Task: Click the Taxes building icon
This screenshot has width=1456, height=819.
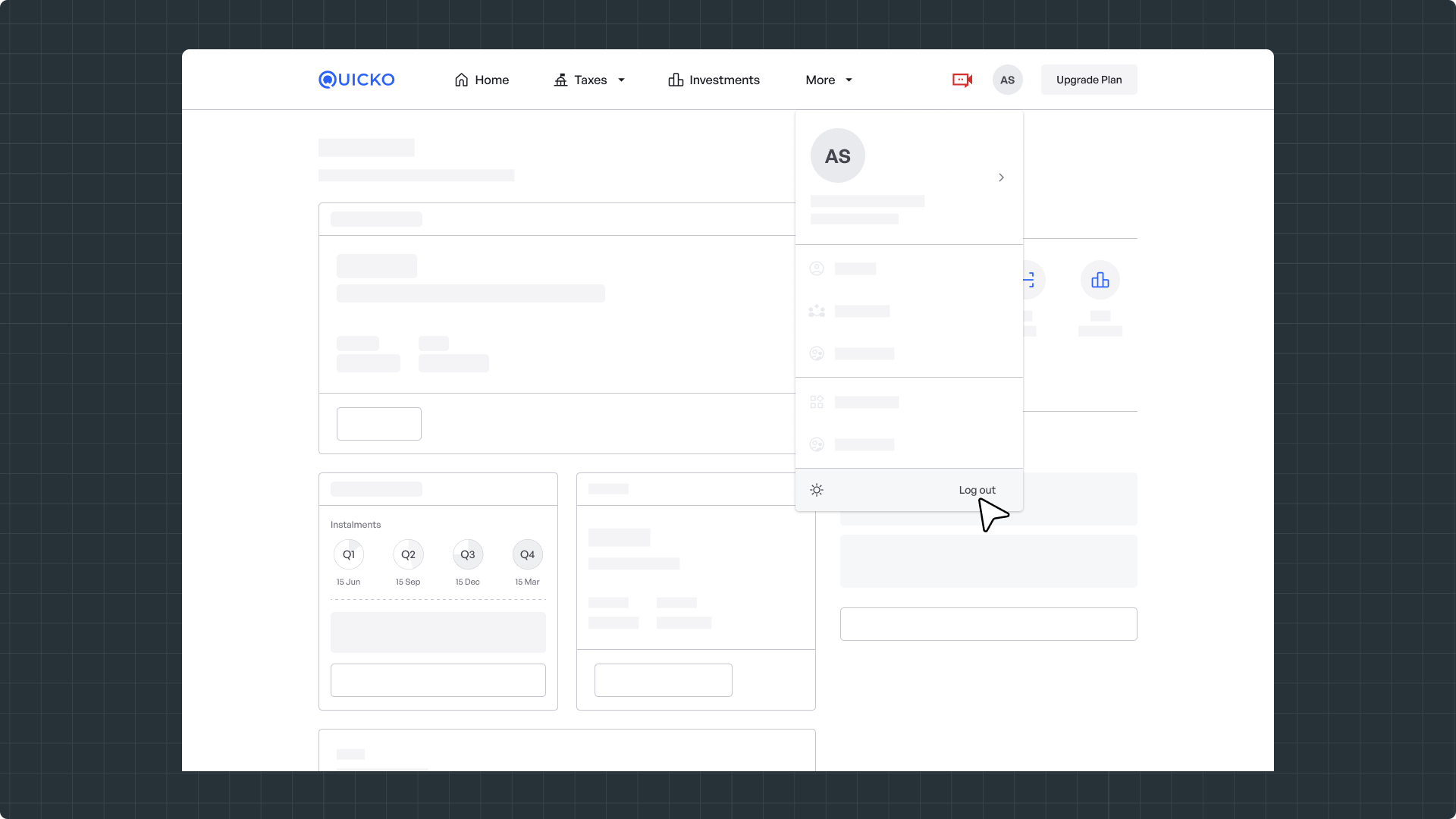Action: [560, 80]
